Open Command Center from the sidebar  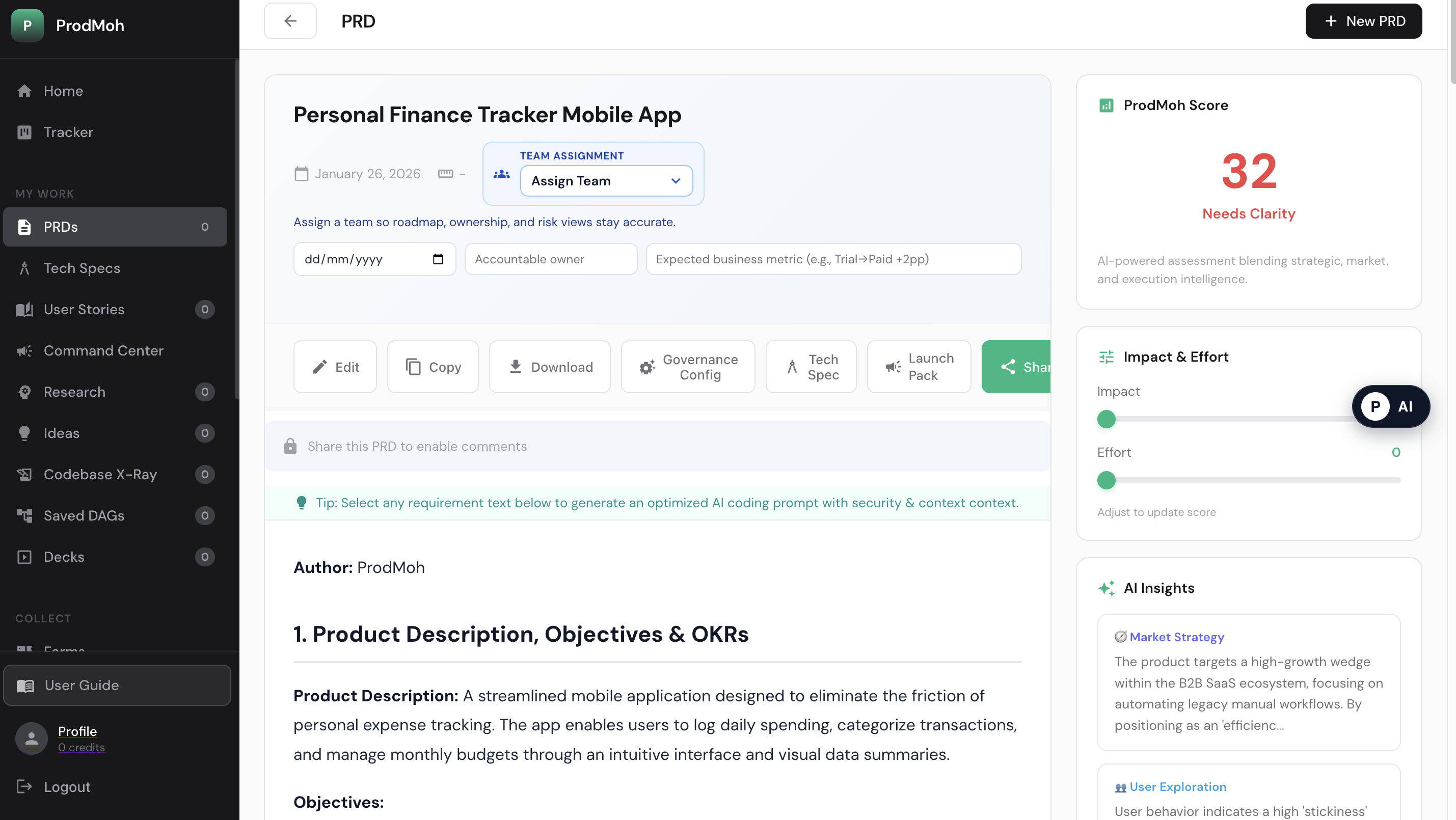(x=103, y=350)
